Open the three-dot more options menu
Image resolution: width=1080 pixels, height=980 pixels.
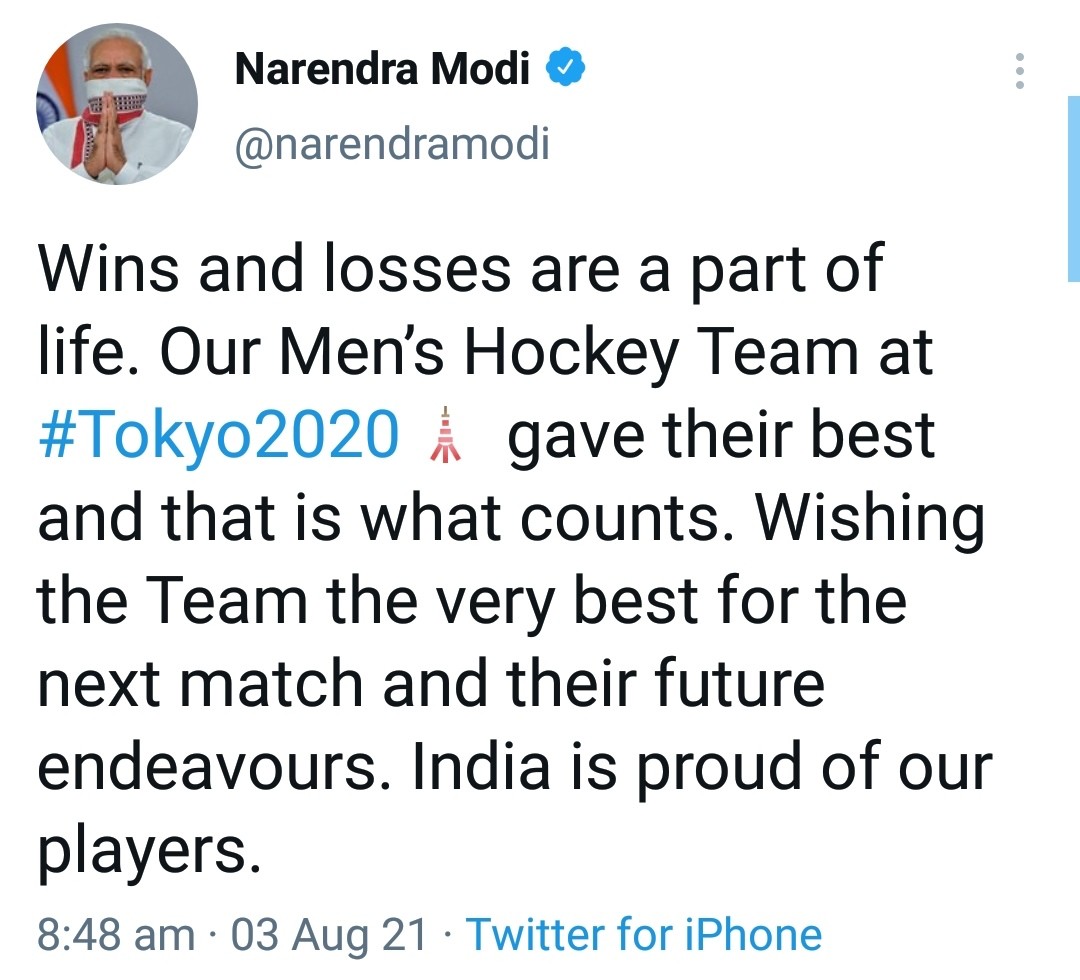[x=1019, y=71]
